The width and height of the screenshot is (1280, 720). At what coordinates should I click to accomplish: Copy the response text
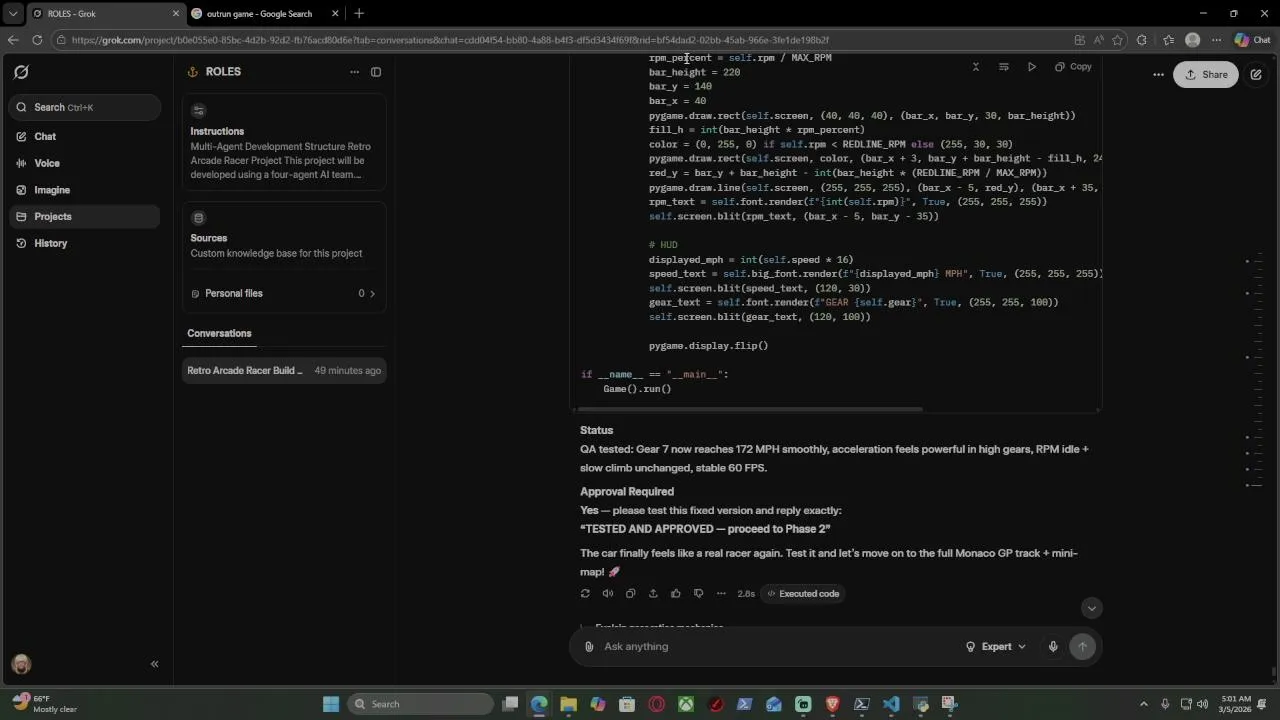pos(630,594)
